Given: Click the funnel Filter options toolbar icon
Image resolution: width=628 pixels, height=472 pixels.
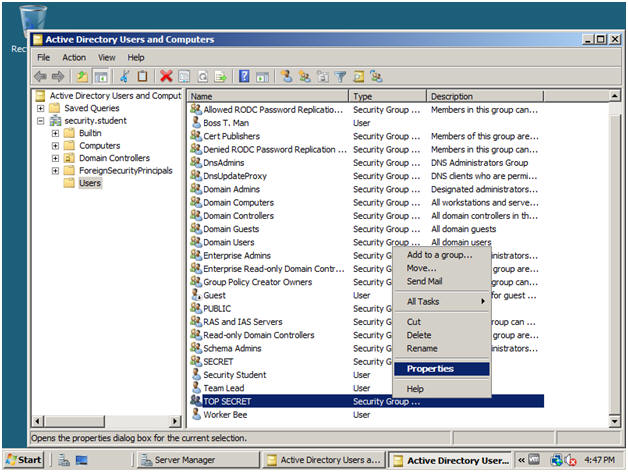Looking at the screenshot, I should pyautogui.click(x=340, y=76).
